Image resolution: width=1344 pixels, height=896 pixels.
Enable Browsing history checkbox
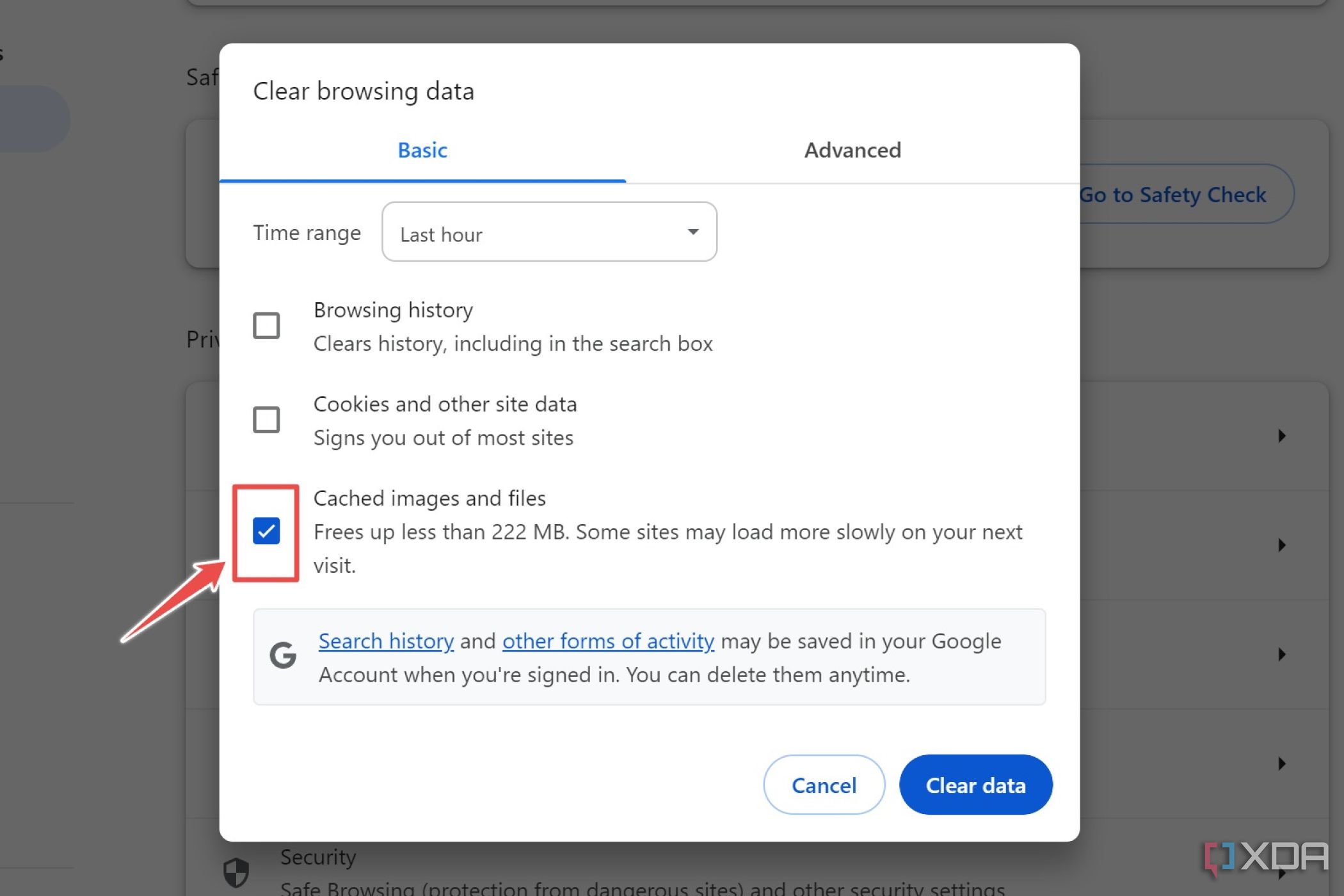coord(265,325)
